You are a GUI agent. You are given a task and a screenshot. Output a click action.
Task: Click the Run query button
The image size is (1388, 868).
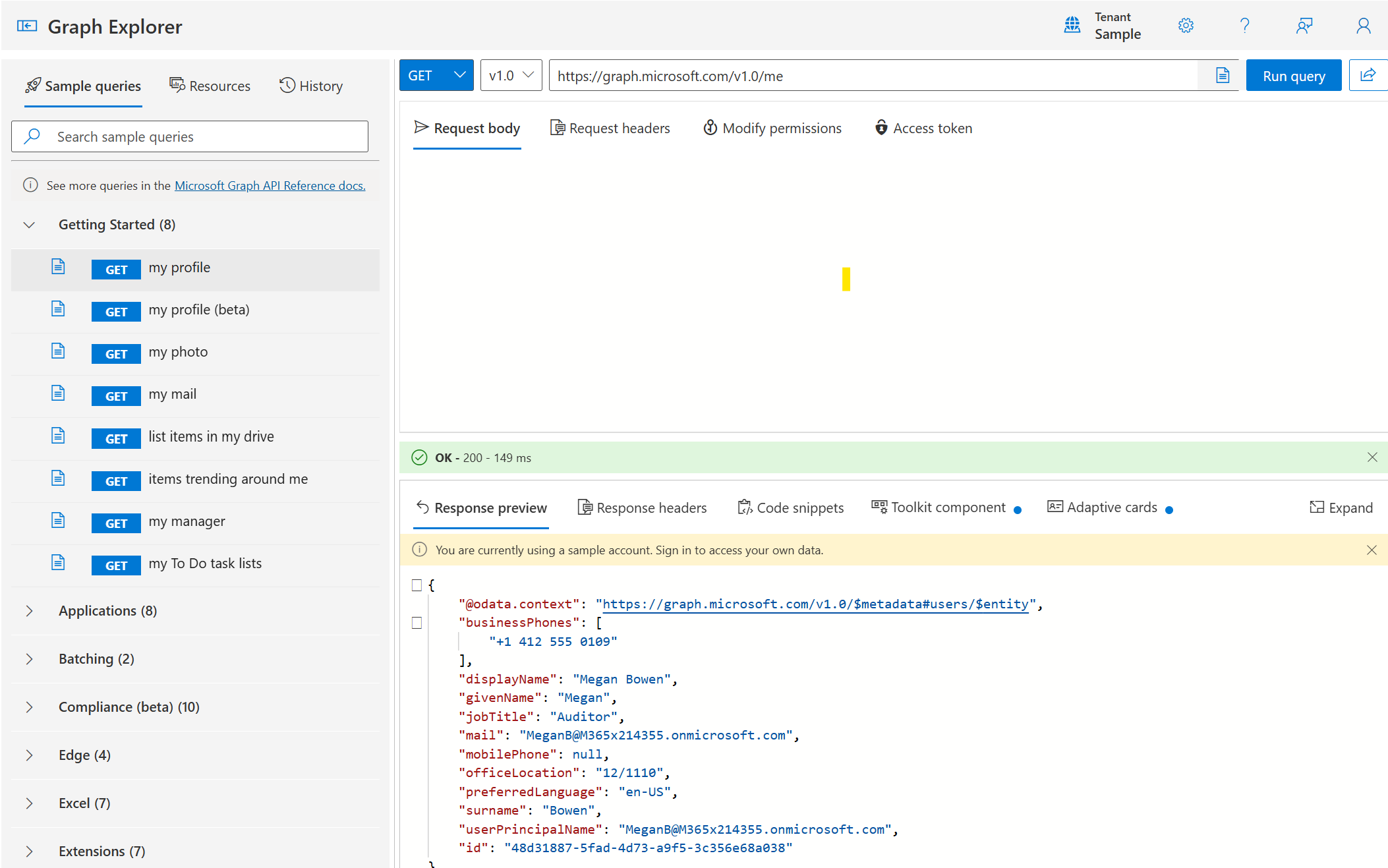[1293, 75]
